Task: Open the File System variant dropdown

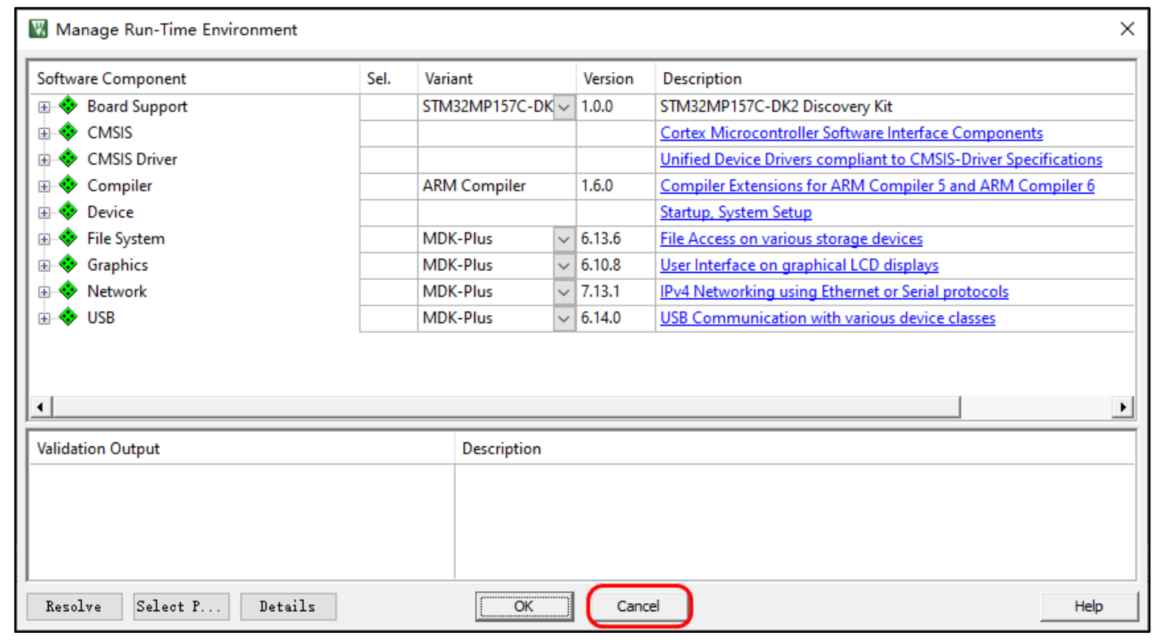Action: [564, 240]
